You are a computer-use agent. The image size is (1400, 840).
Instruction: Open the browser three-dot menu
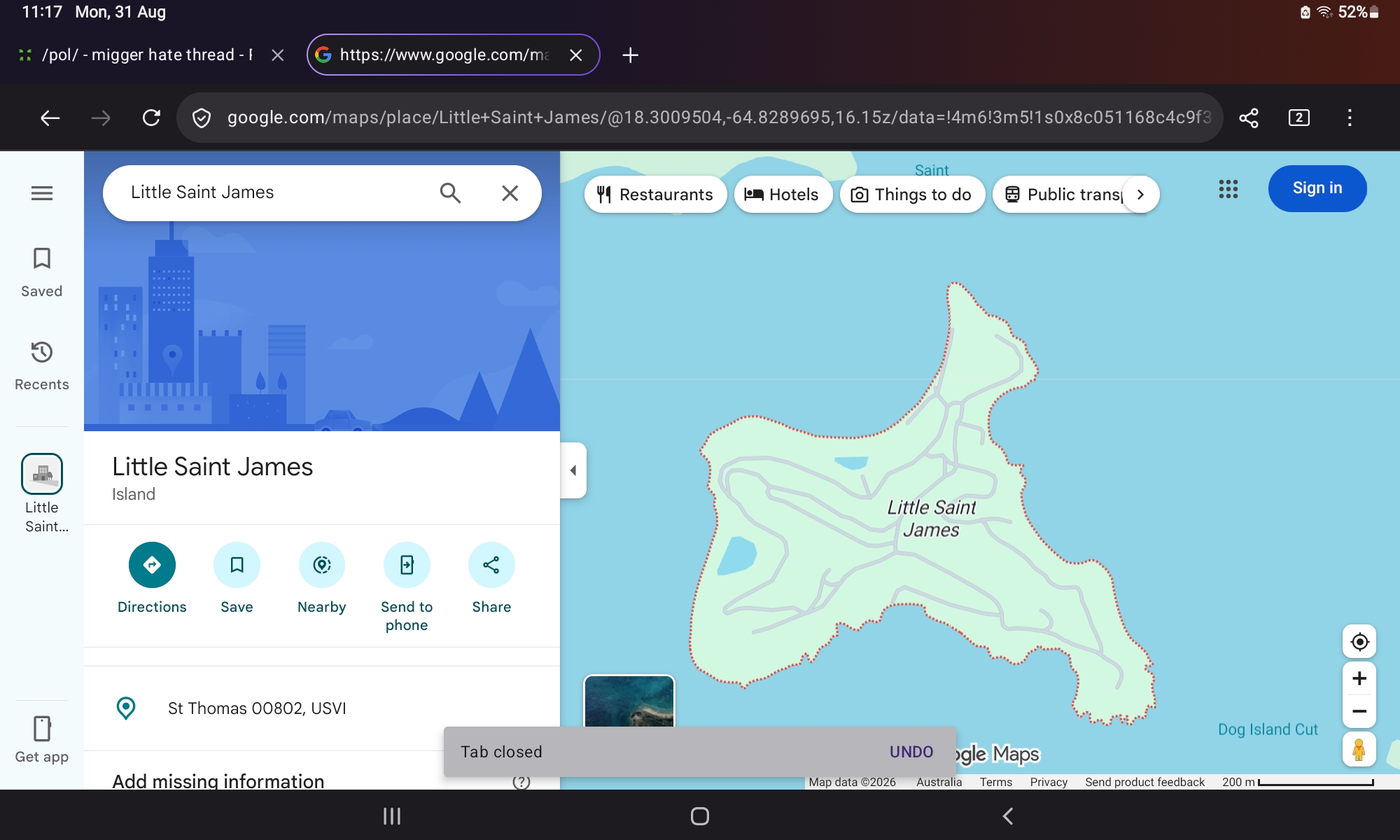click(1350, 118)
